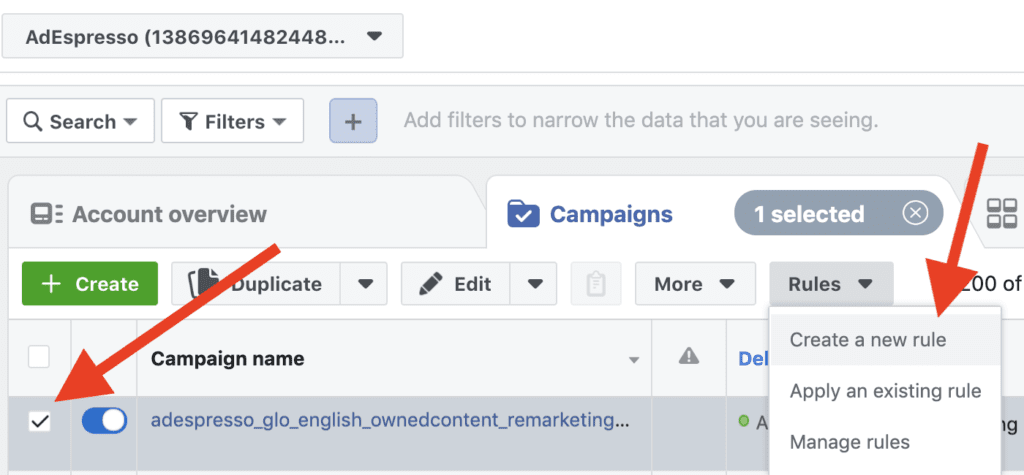
Task: Click the grid icon right of the Campaigns tab
Action: (1002, 214)
